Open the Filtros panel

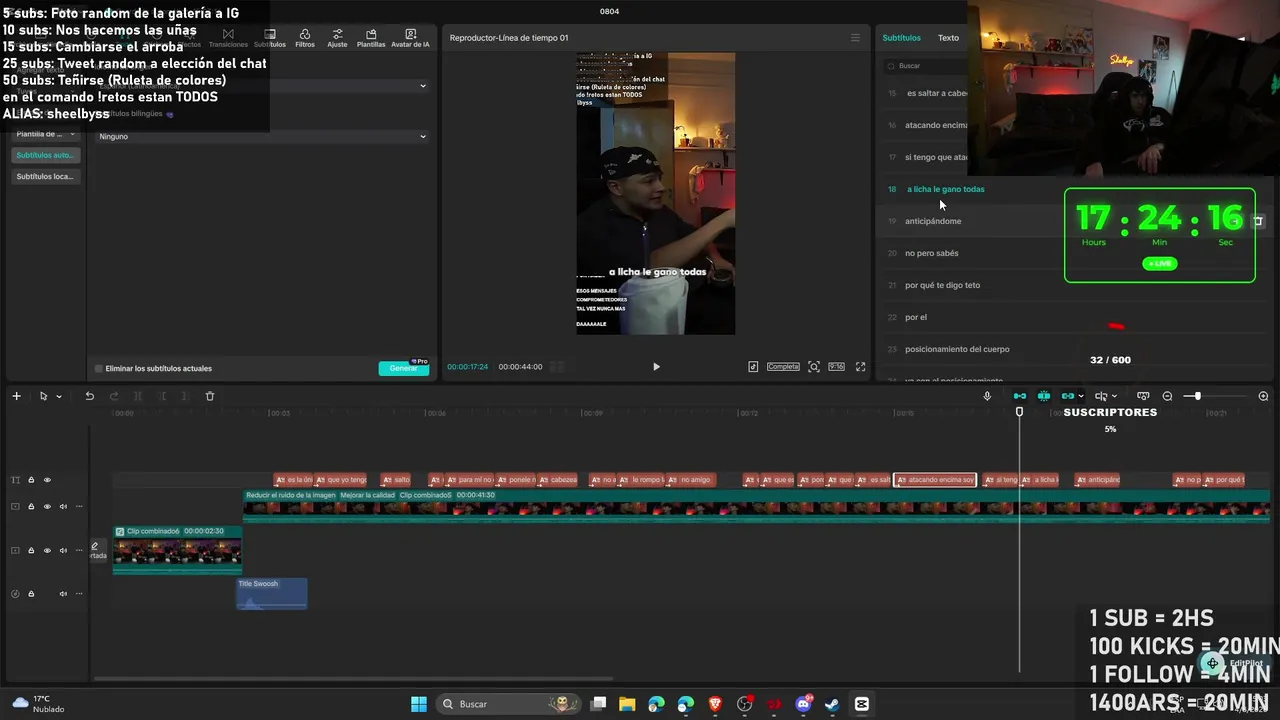tap(305, 38)
